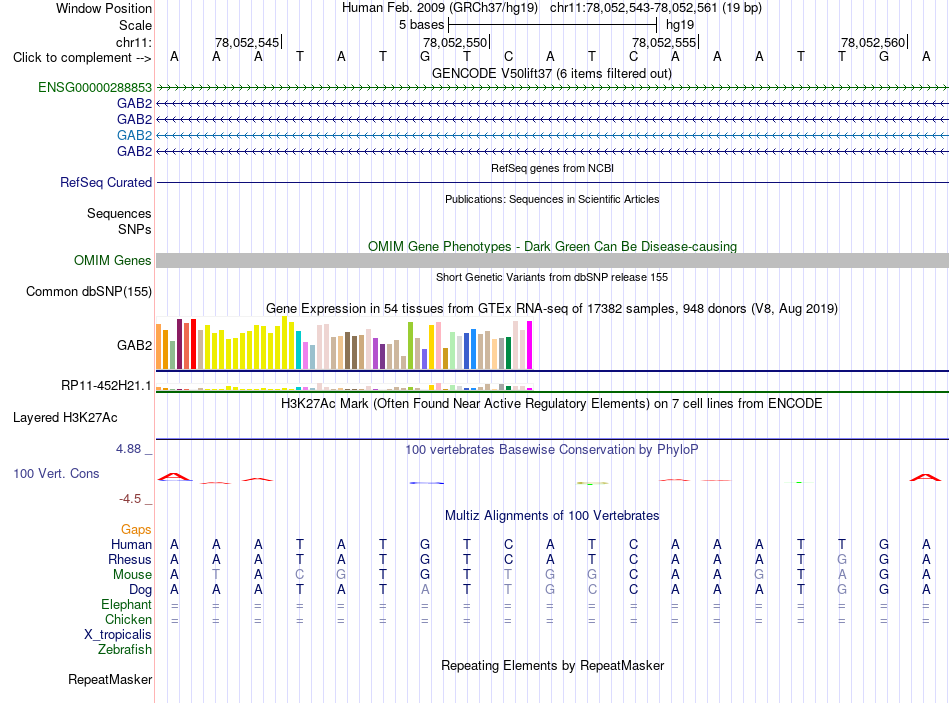Click the OMIM Genes track label

112,261
